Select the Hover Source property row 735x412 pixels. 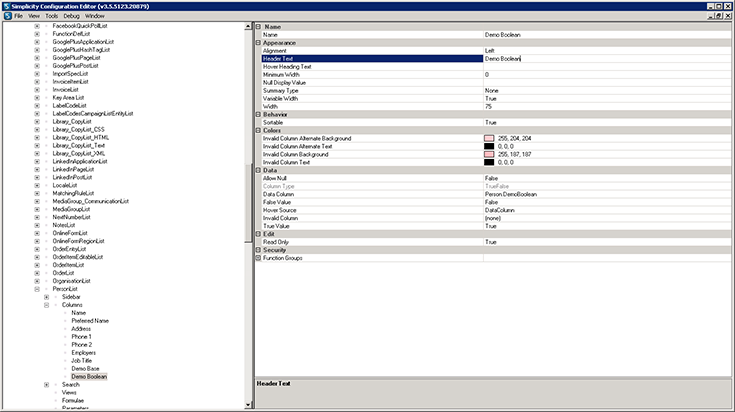point(496,210)
